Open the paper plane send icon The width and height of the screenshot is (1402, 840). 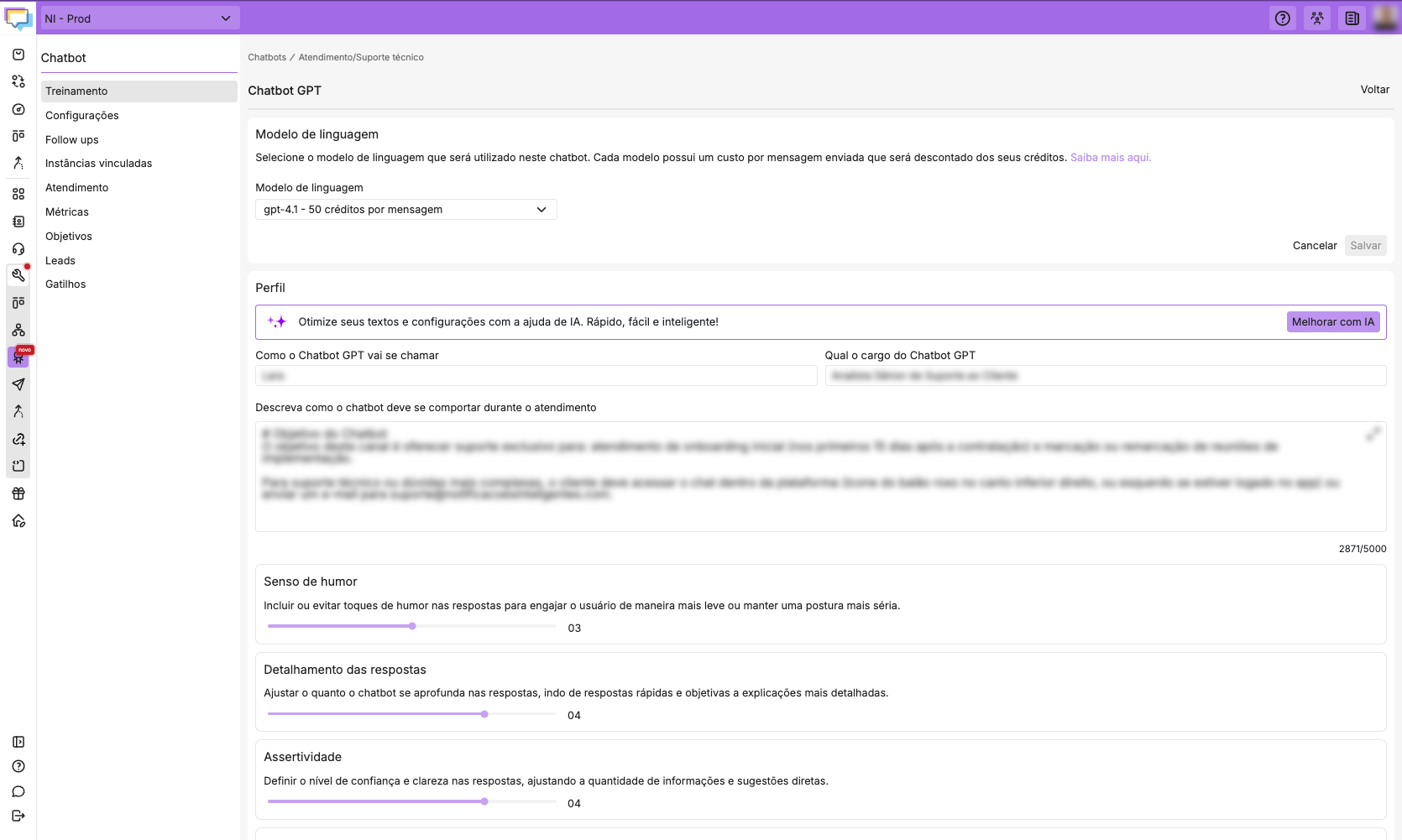point(18,384)
